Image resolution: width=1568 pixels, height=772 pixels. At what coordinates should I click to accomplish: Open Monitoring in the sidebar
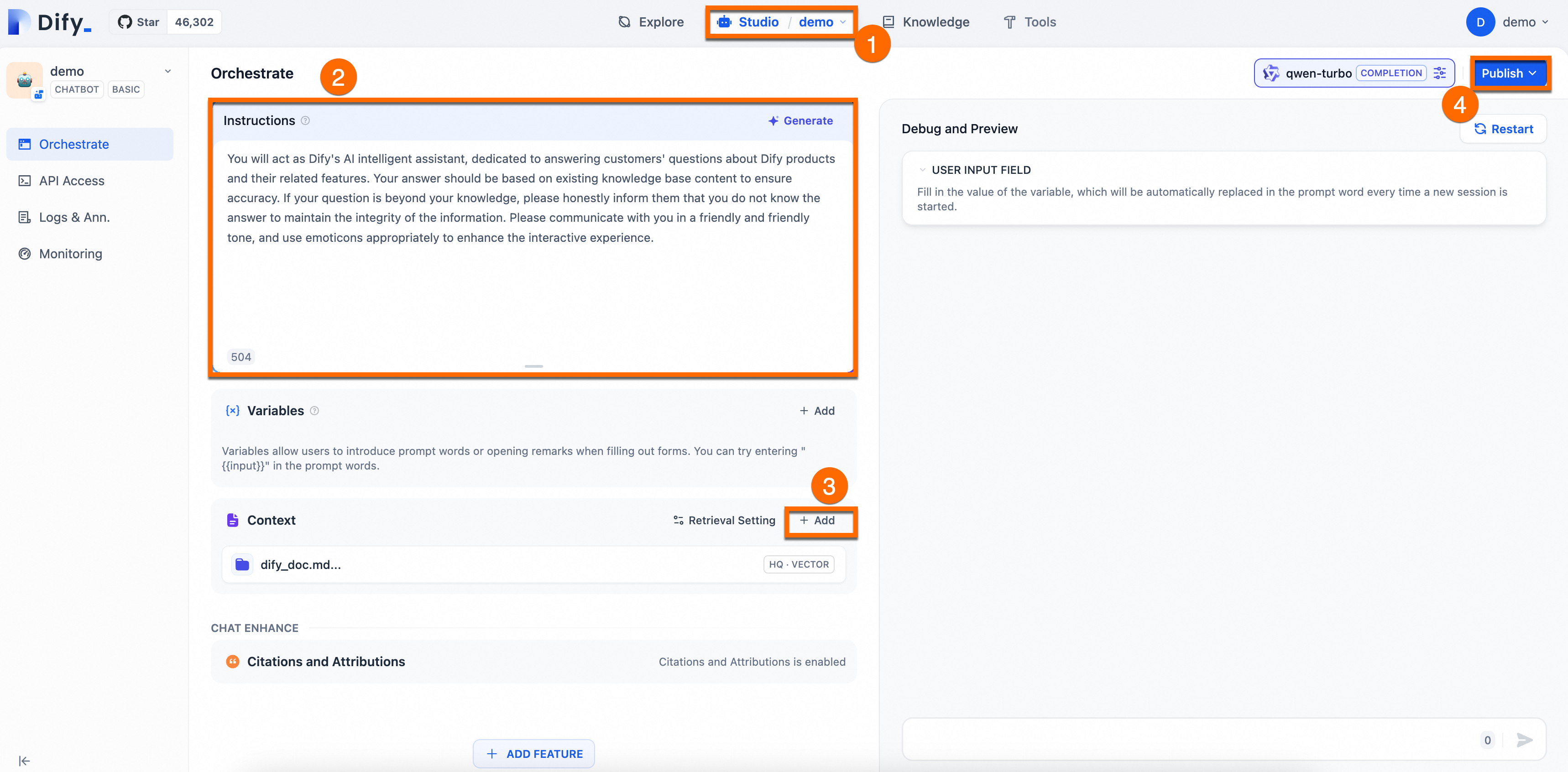pyautogui.click(x=90, y=254)
